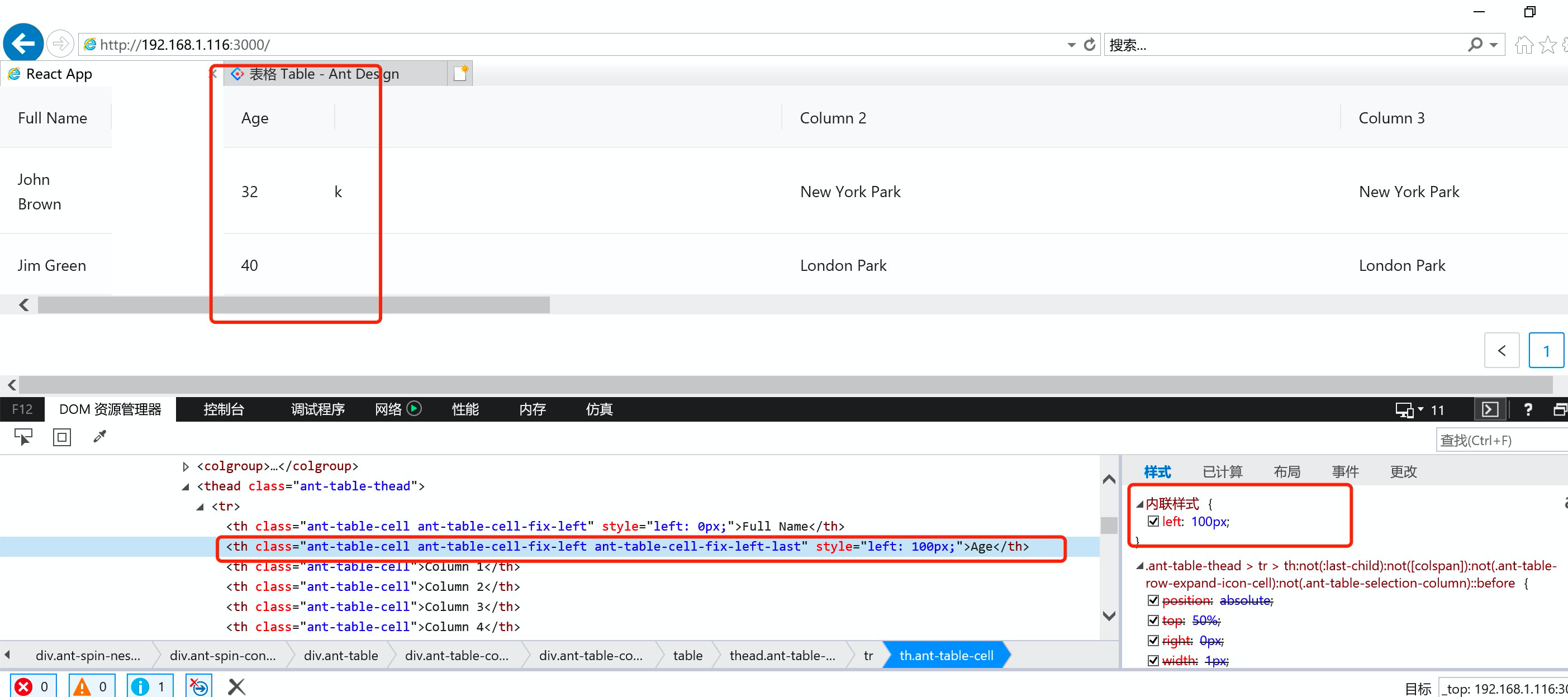This screenshot has height=697, width=1568.
Task: Click the 查找 find input field
Action: (1500, 440)
